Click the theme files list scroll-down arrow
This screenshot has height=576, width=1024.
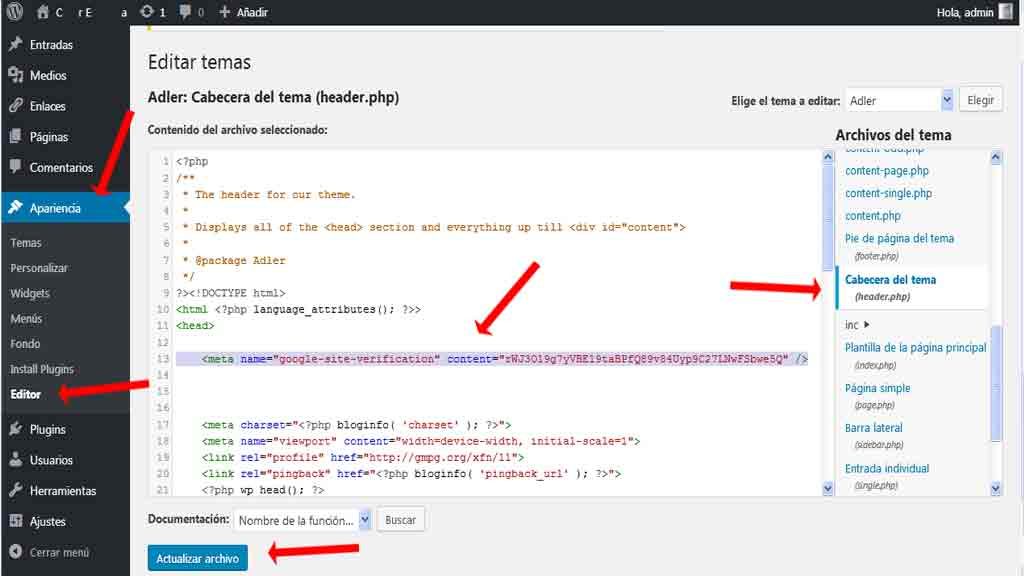coord(995,488)
